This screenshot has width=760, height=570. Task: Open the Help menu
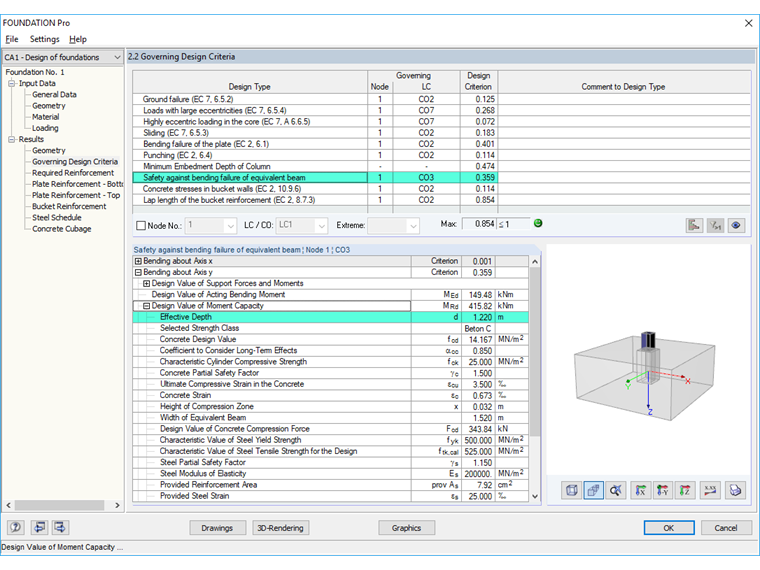pyautogui.click(x=78, y=39)
